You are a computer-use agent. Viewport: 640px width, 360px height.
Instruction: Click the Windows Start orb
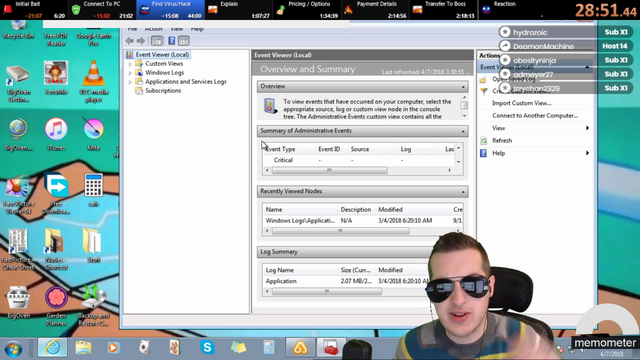13,349
